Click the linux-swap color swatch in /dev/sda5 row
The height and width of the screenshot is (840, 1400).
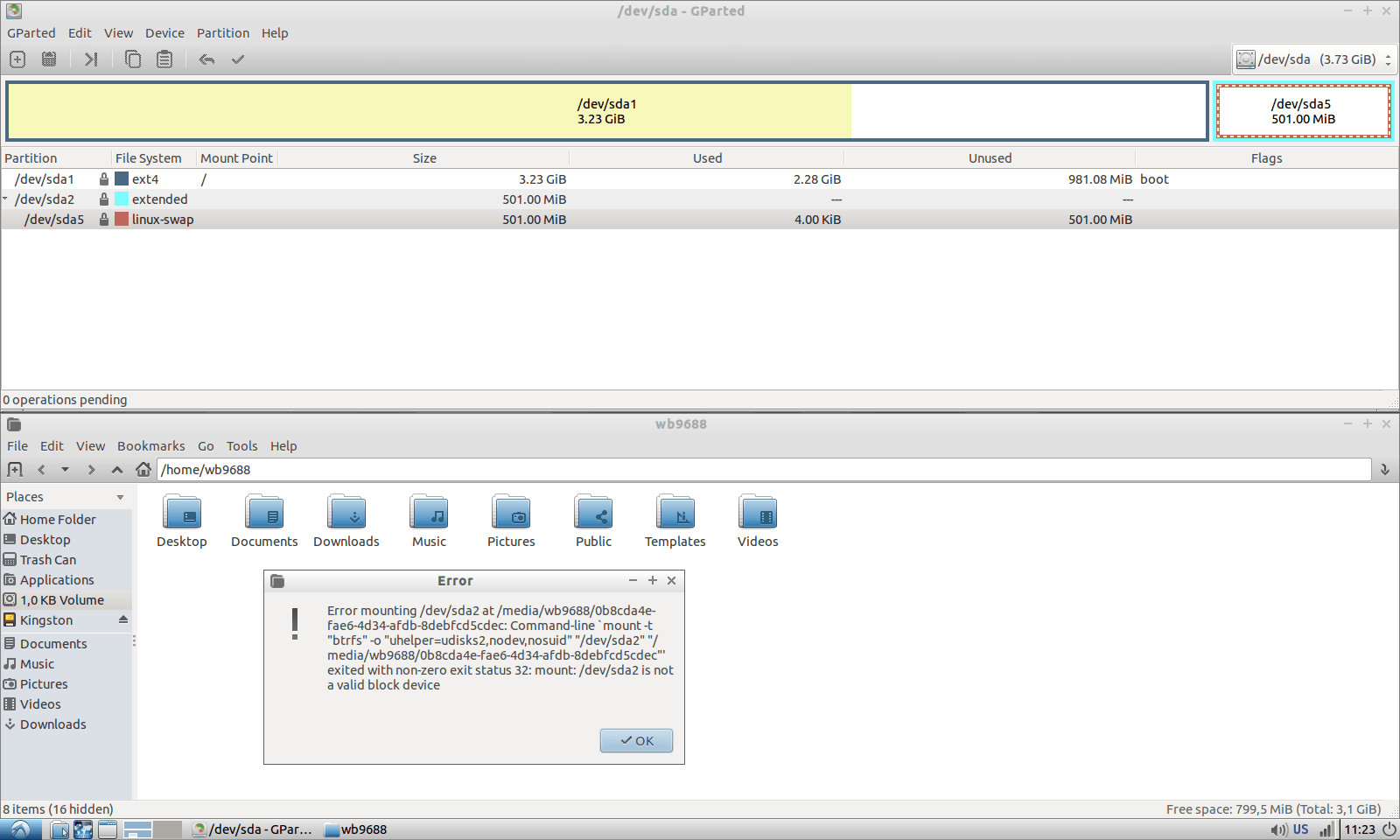[122, 220]
